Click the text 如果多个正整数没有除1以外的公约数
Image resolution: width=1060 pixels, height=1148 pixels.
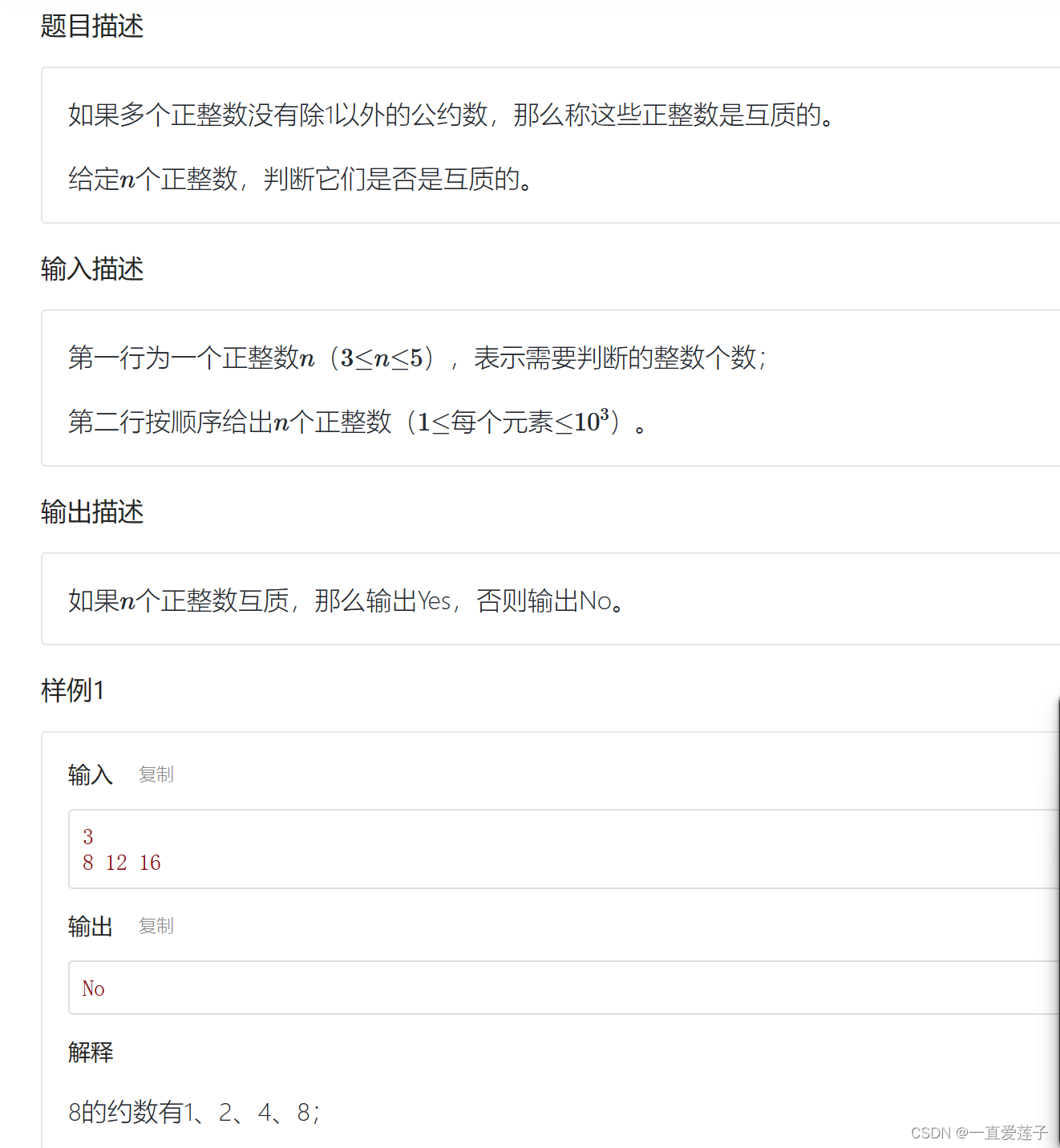tap(278, 115)
